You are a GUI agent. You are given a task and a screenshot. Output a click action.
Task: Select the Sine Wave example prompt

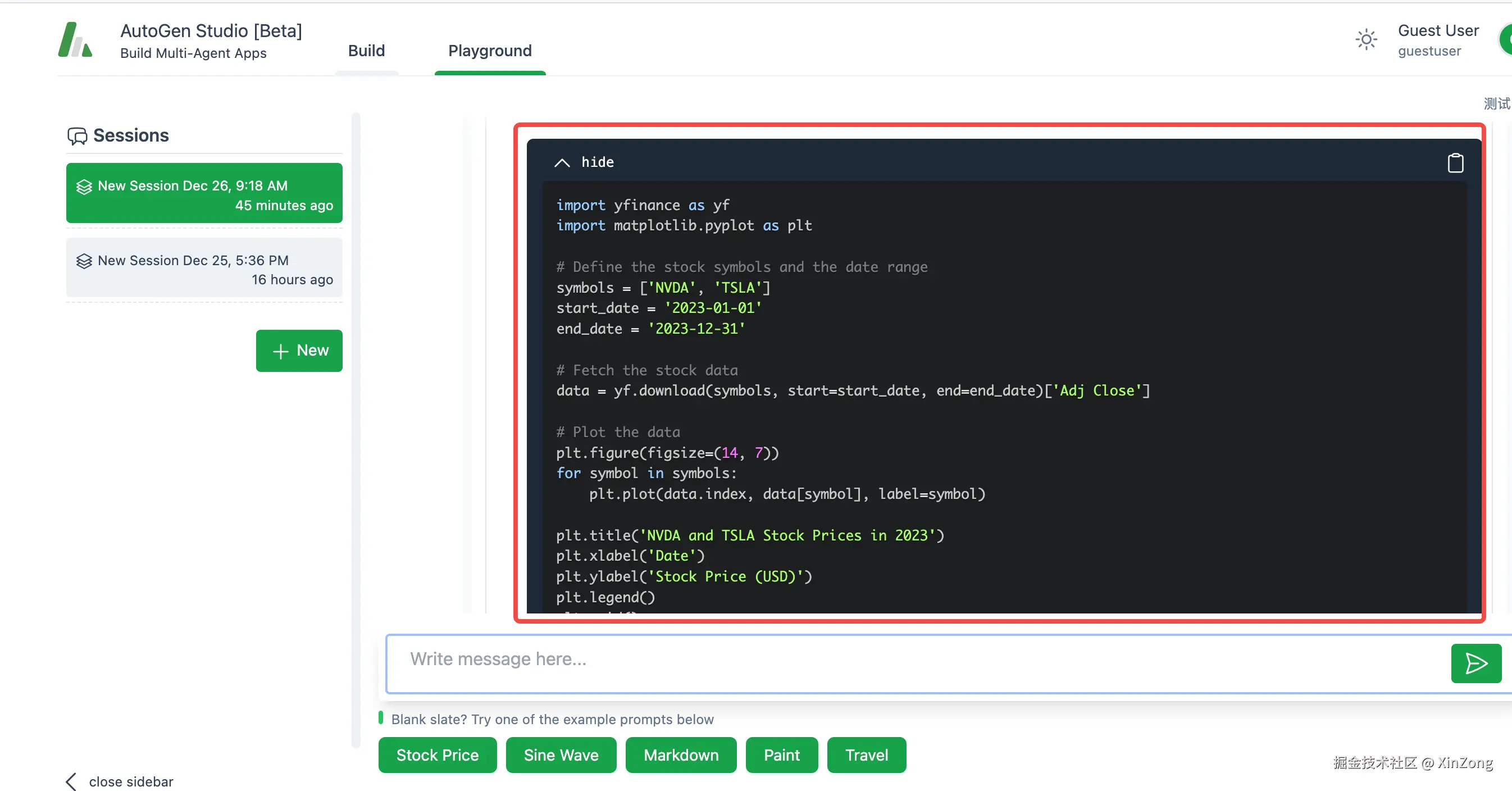click(x=561, y=754)
